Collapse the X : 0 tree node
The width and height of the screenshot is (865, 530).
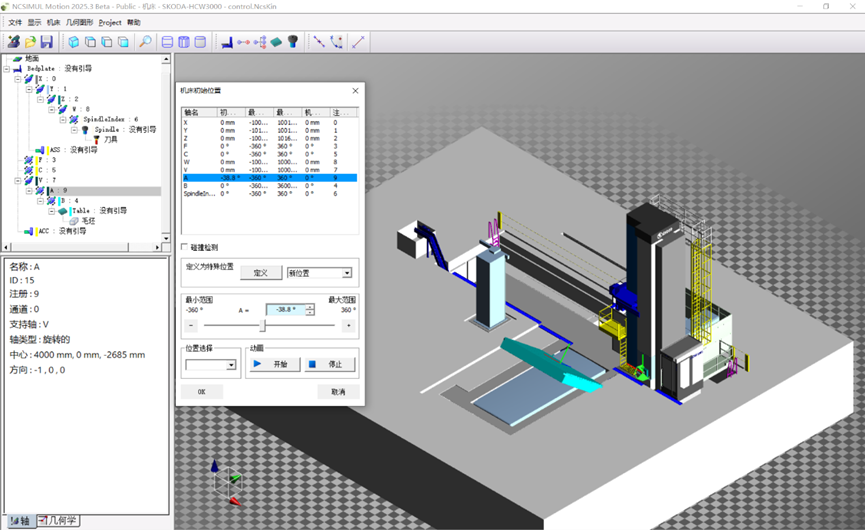click(18, 79)
